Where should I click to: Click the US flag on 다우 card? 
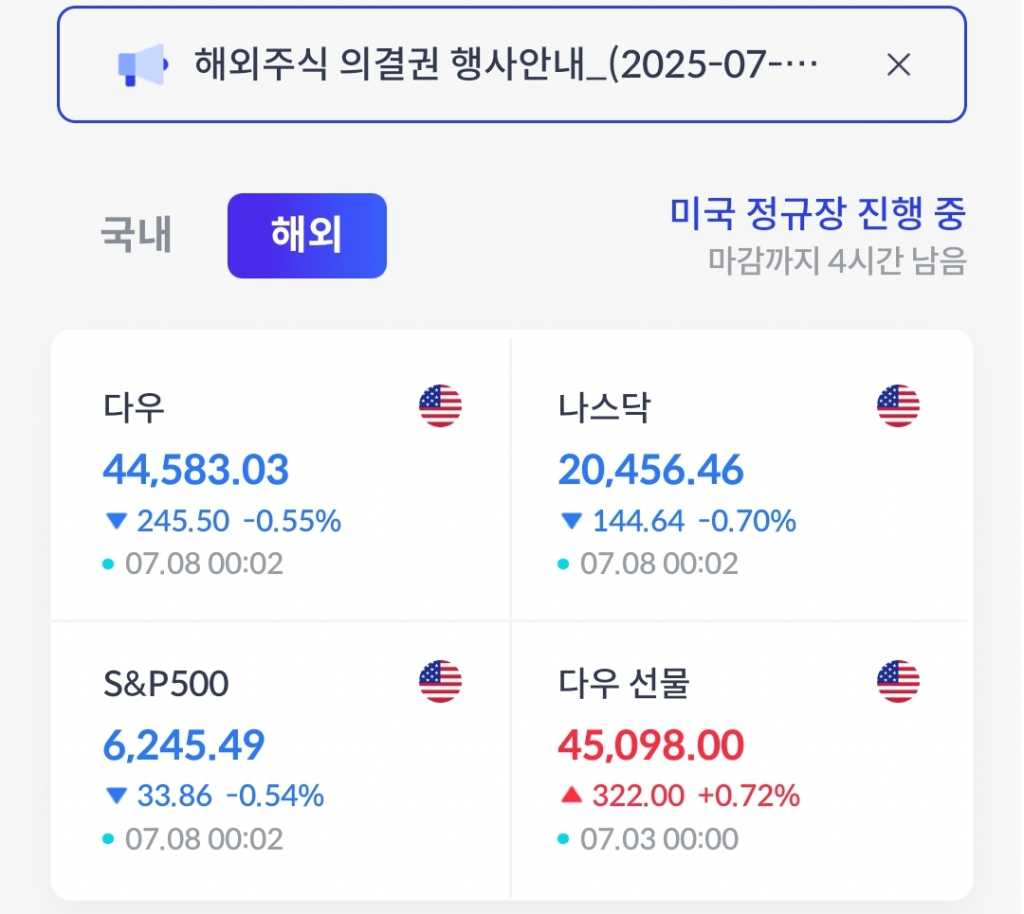pyautogui.click(x=440, y=406)
